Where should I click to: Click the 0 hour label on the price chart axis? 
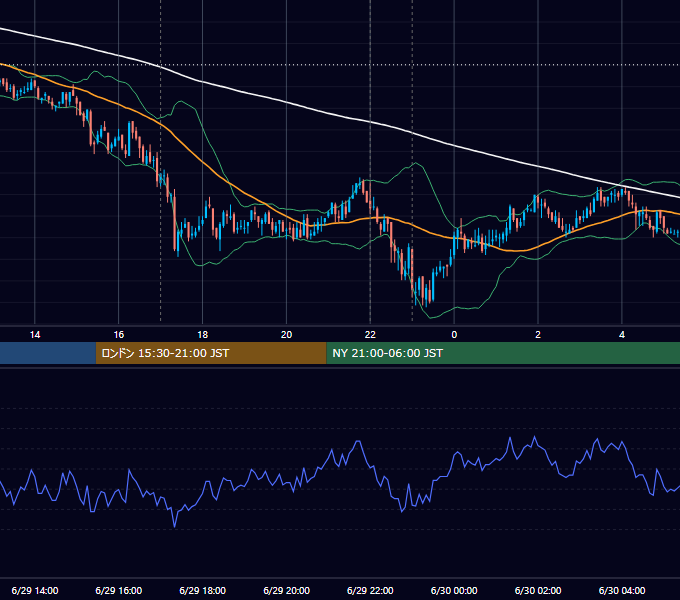(x=454, y=335)
